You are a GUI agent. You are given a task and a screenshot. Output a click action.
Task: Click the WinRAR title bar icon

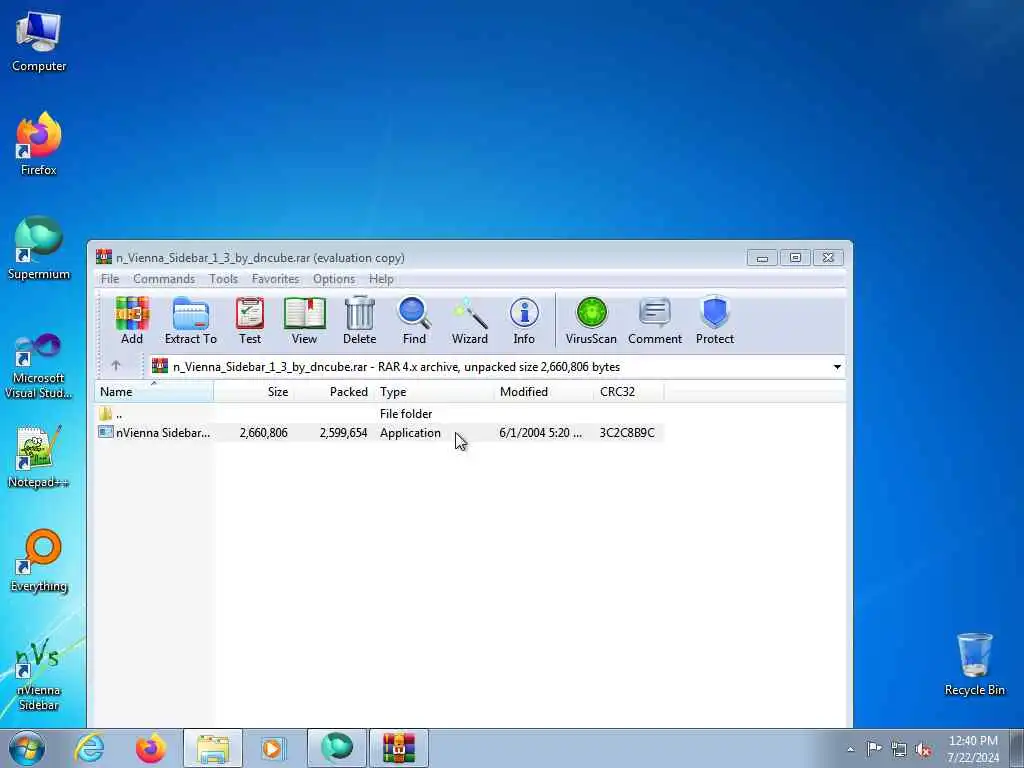tap(104, 257)
